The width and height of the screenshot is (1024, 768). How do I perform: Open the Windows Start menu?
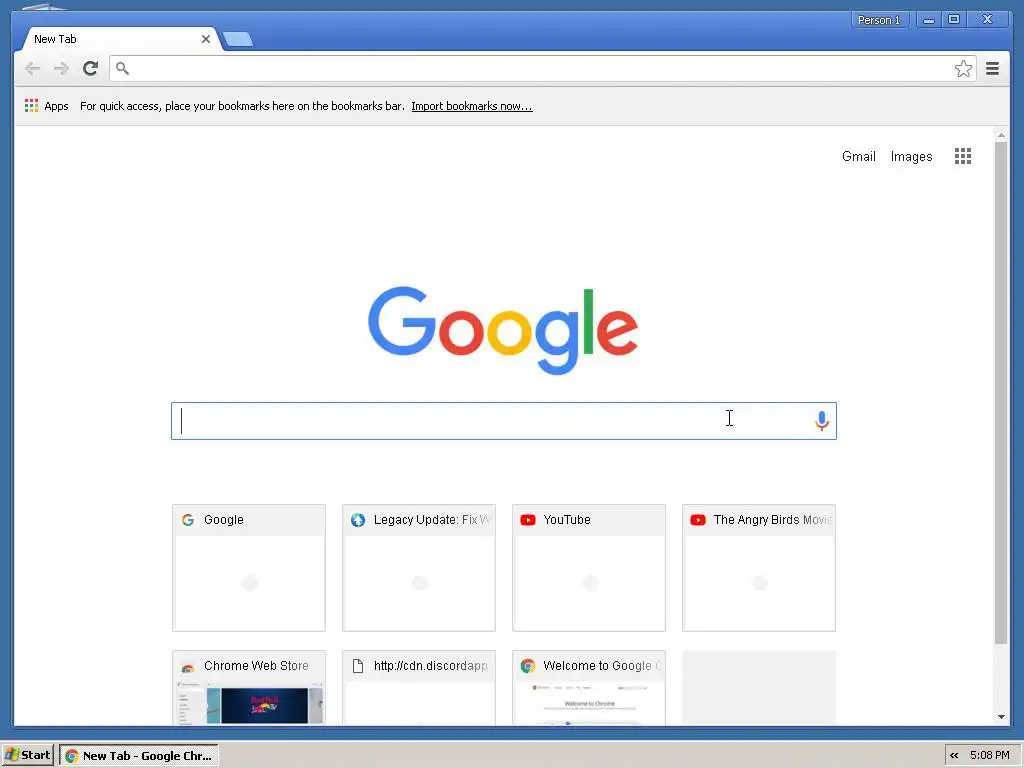28,755
